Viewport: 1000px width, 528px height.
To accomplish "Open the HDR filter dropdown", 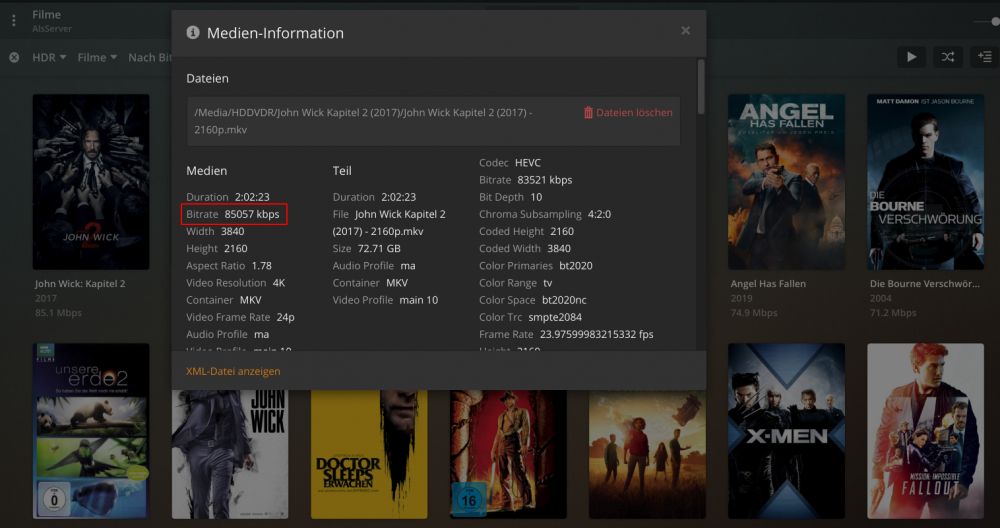I will pyautogui.click(x=49, y=57).
